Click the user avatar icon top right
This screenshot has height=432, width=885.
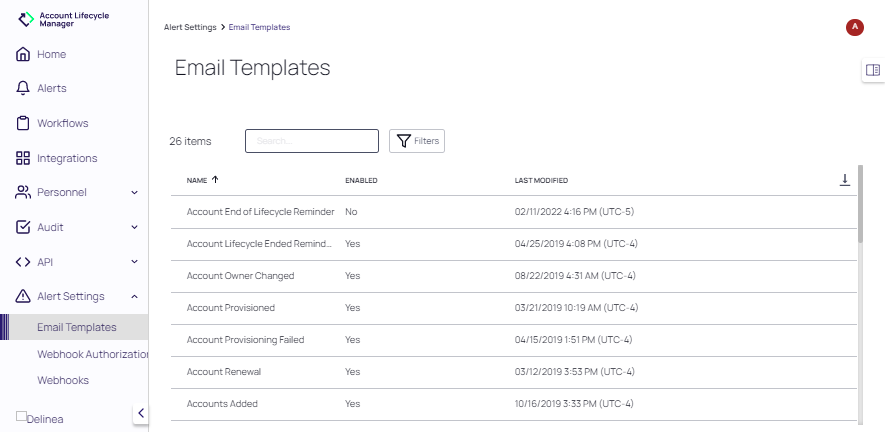coord(854,28)
